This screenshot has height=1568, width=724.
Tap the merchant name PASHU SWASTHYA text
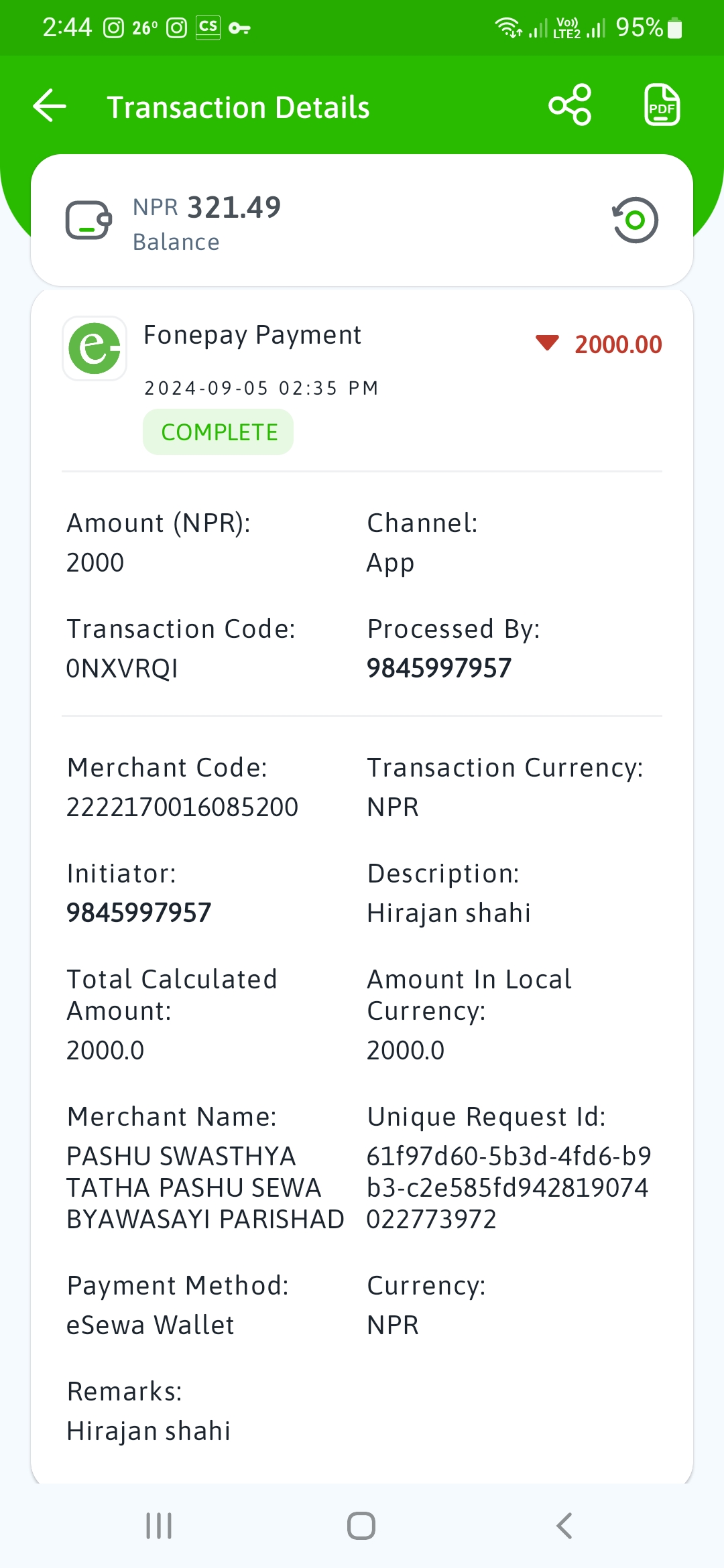pos(204,1187)
